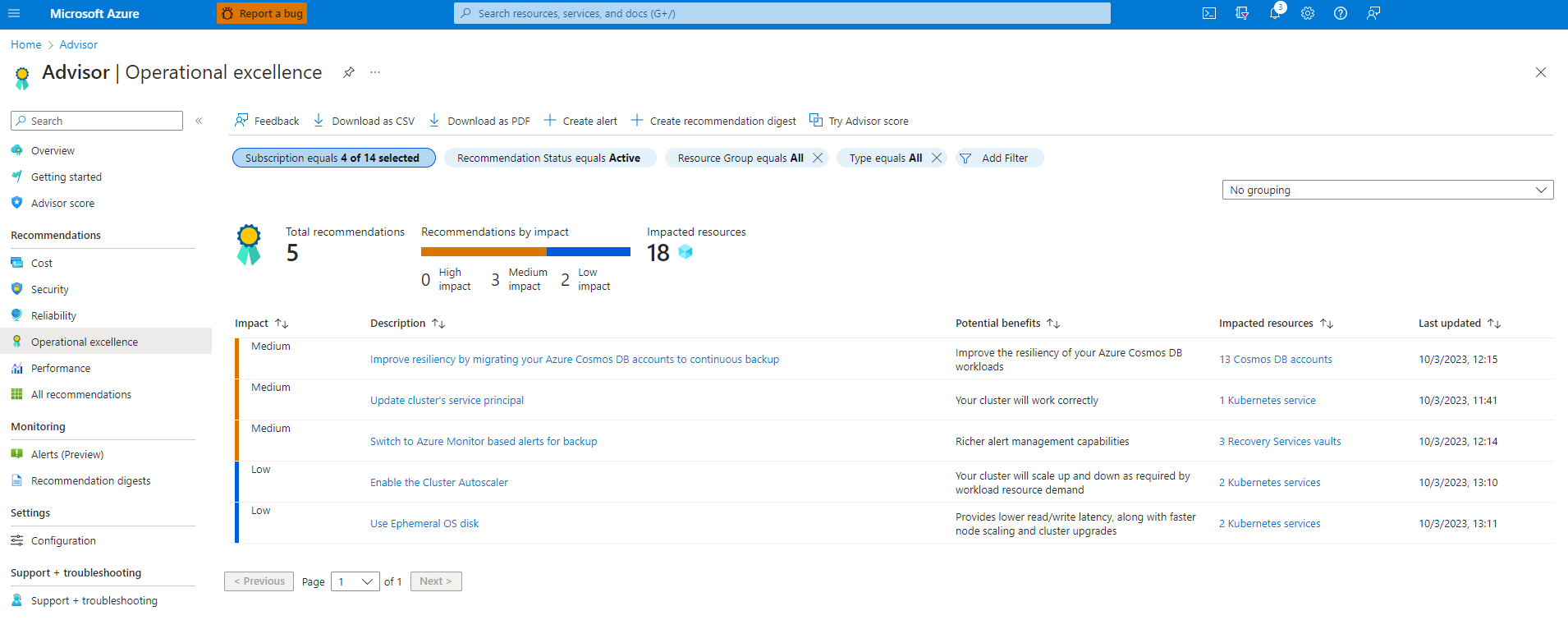Go to the Home breadcrumb
Screen dimensions: 1568x620
[26, 44]
